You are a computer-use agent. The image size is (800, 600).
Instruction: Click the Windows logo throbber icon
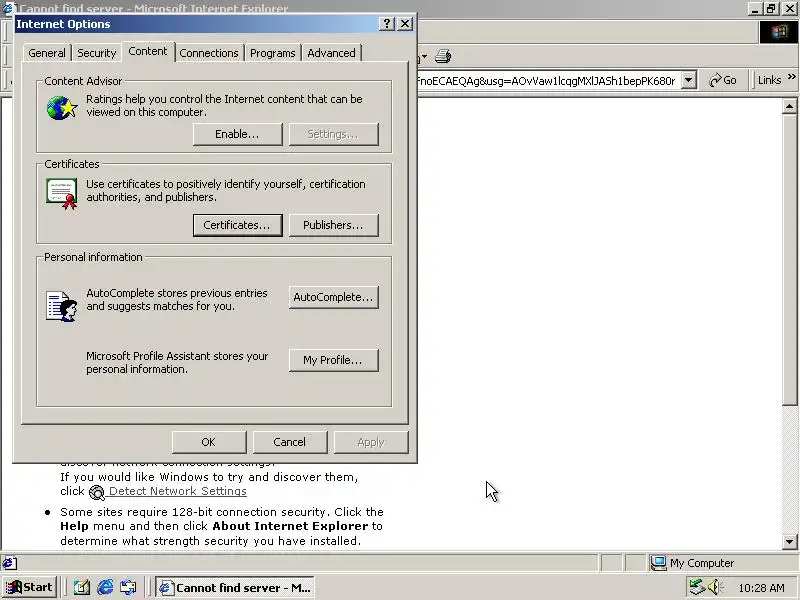(779, 32)
